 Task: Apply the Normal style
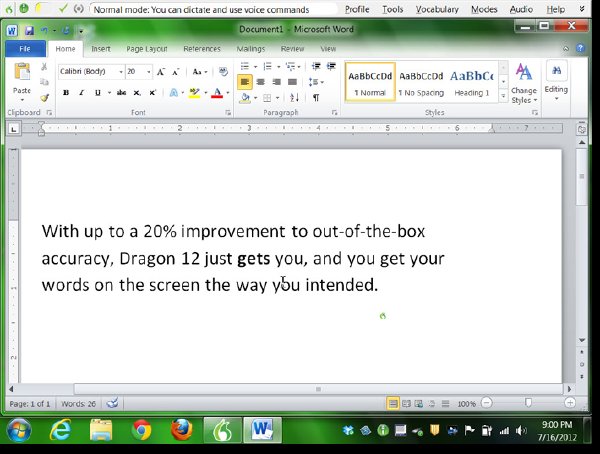(x=370, y=82)
